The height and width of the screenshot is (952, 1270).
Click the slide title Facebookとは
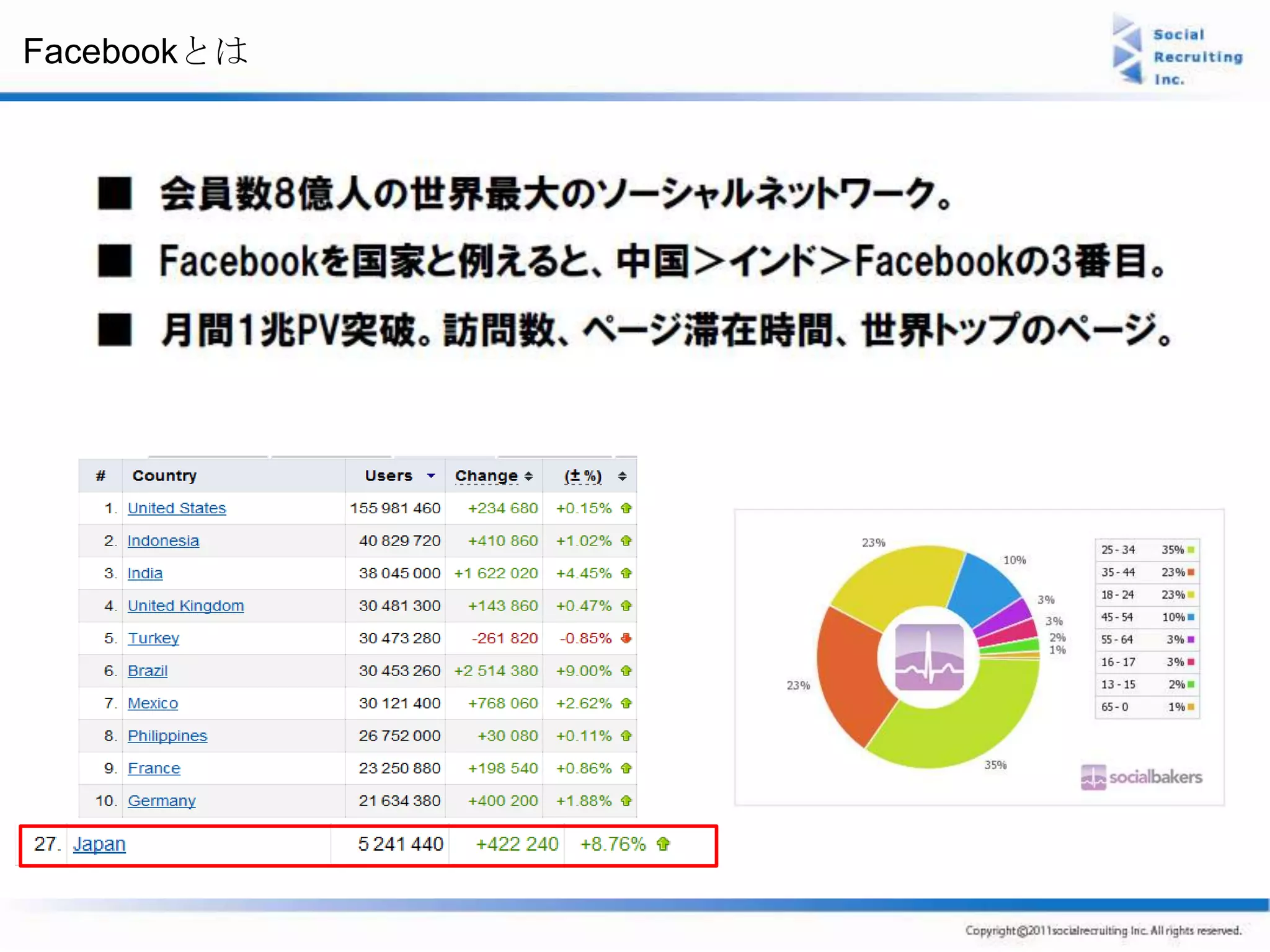[x=136, y=51]
